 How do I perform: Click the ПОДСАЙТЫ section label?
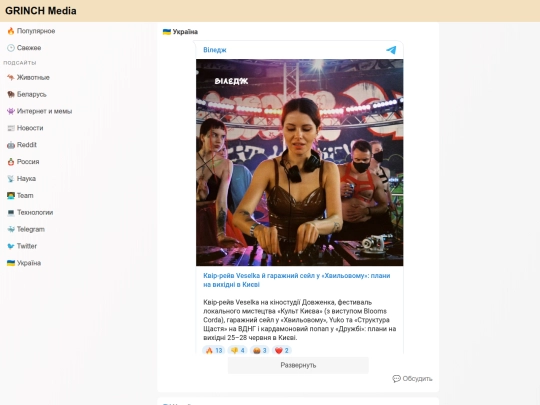point(20,63)
